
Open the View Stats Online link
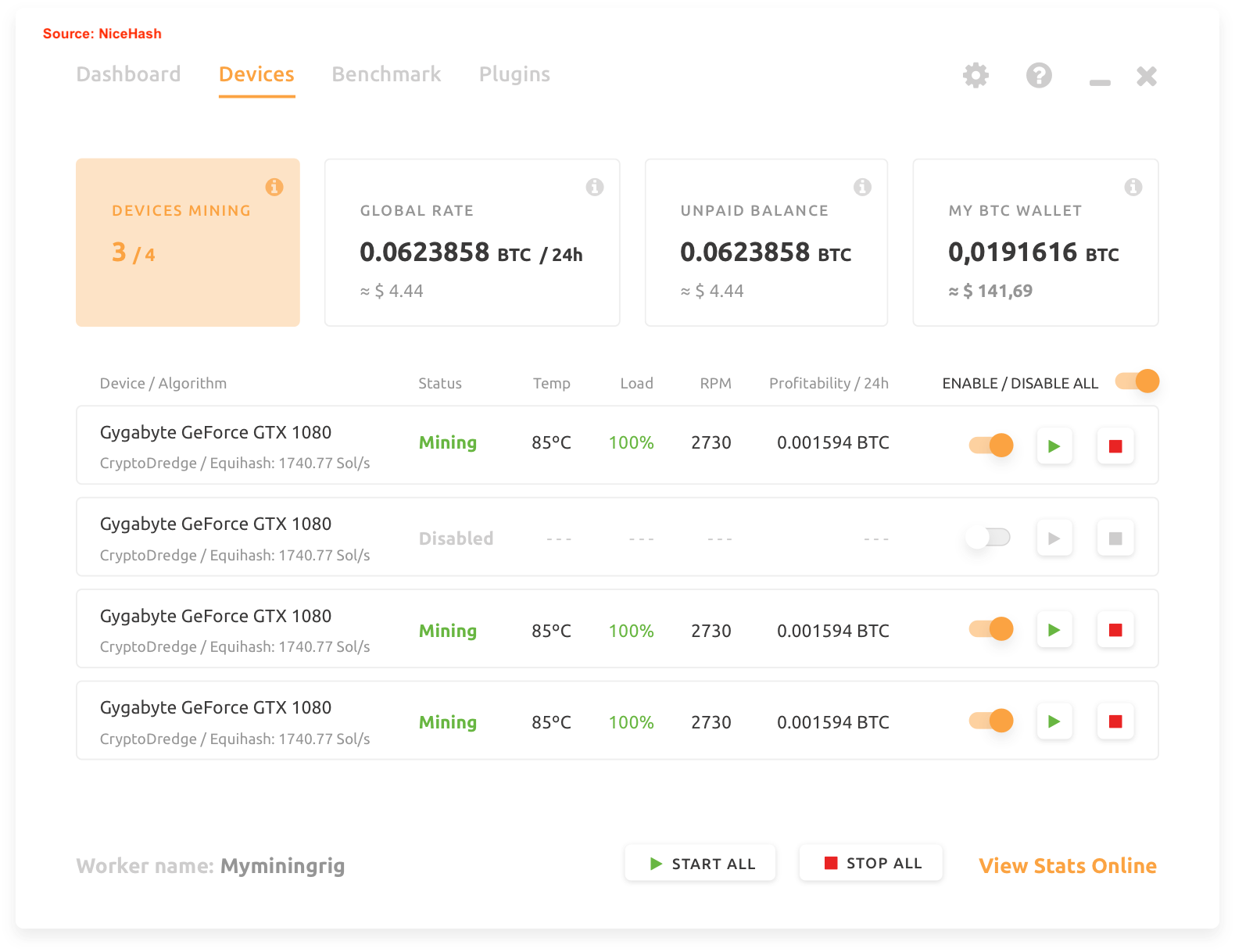(1068, 866)
